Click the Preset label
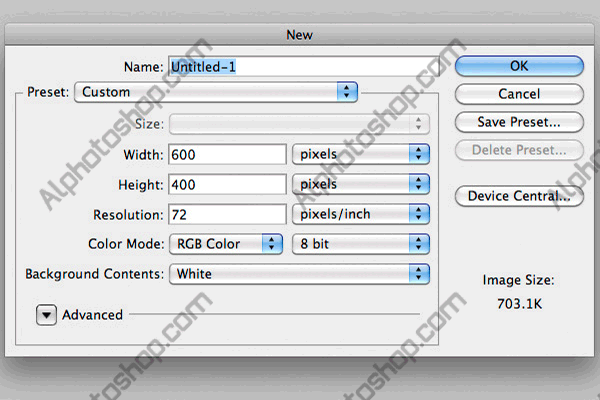This screenshot has height=400, width=600. tap(48, 92)
